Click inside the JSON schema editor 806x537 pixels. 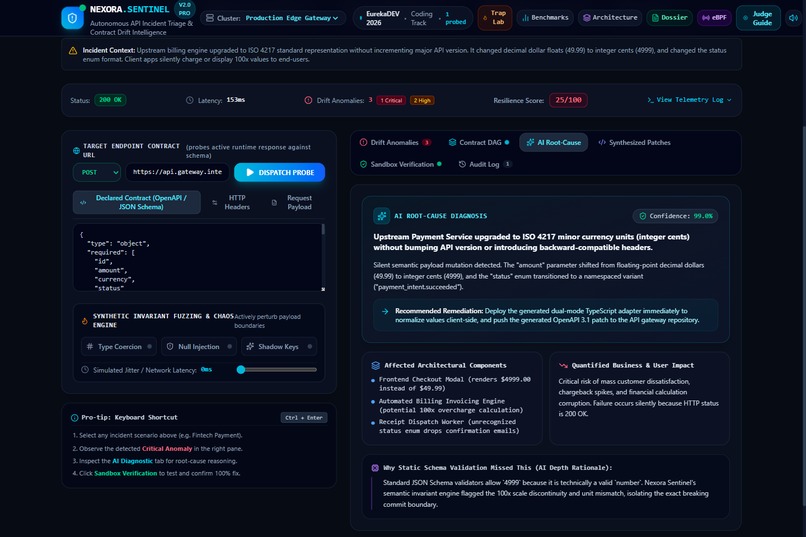coord(197,257)
